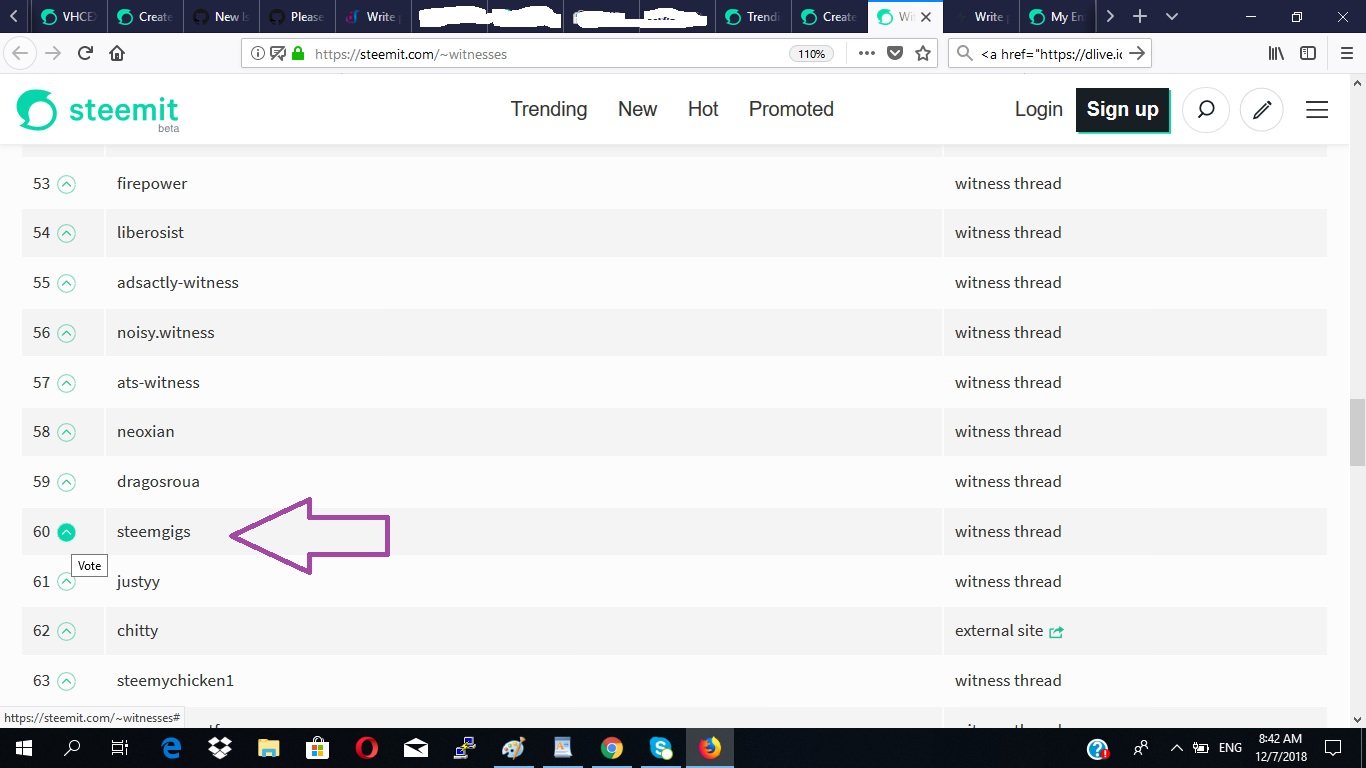Open the steemgigs witness profile
The image size is (1366, 768).
click(x=153, y=532)
